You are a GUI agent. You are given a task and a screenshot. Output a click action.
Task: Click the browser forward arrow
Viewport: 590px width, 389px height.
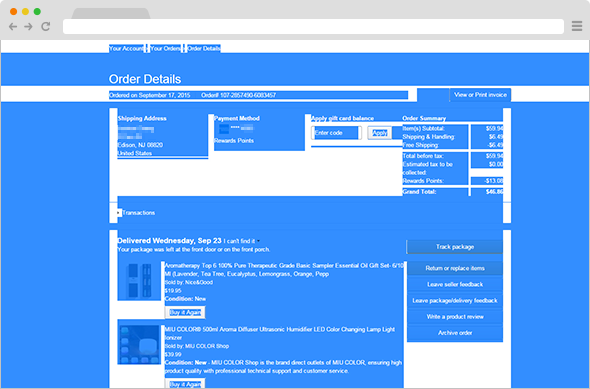(28, 26)
